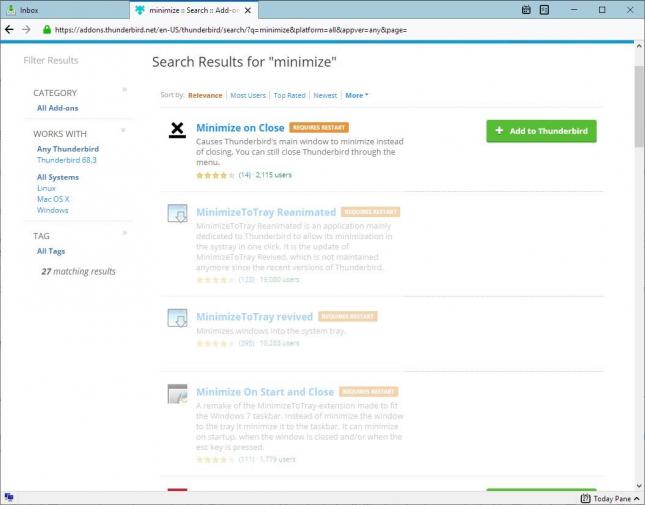Filter by All Systems
The width and height of the screenshot is (645, 505).
[58, 177]
